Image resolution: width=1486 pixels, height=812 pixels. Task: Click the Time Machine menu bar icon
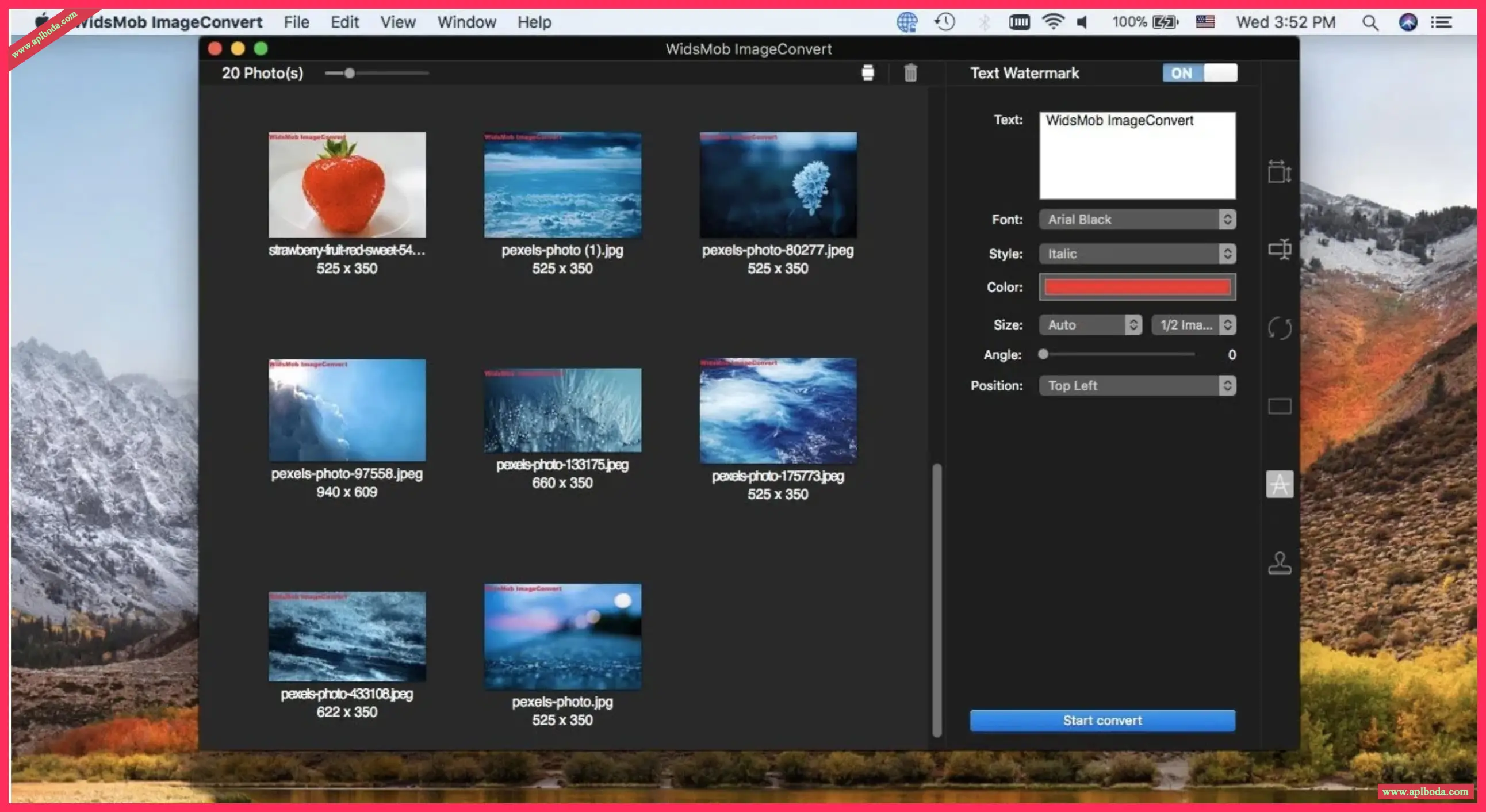[944, 22]
